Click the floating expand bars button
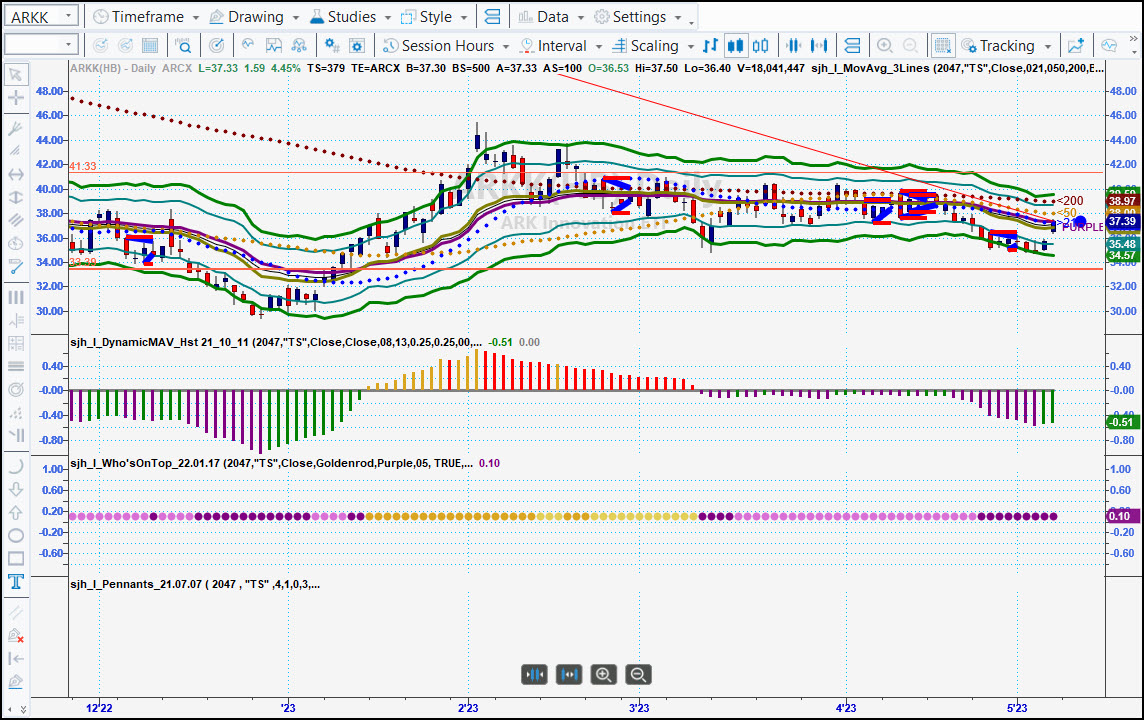The width and height of the screenshot is (1144, 720). click(568, 675)
